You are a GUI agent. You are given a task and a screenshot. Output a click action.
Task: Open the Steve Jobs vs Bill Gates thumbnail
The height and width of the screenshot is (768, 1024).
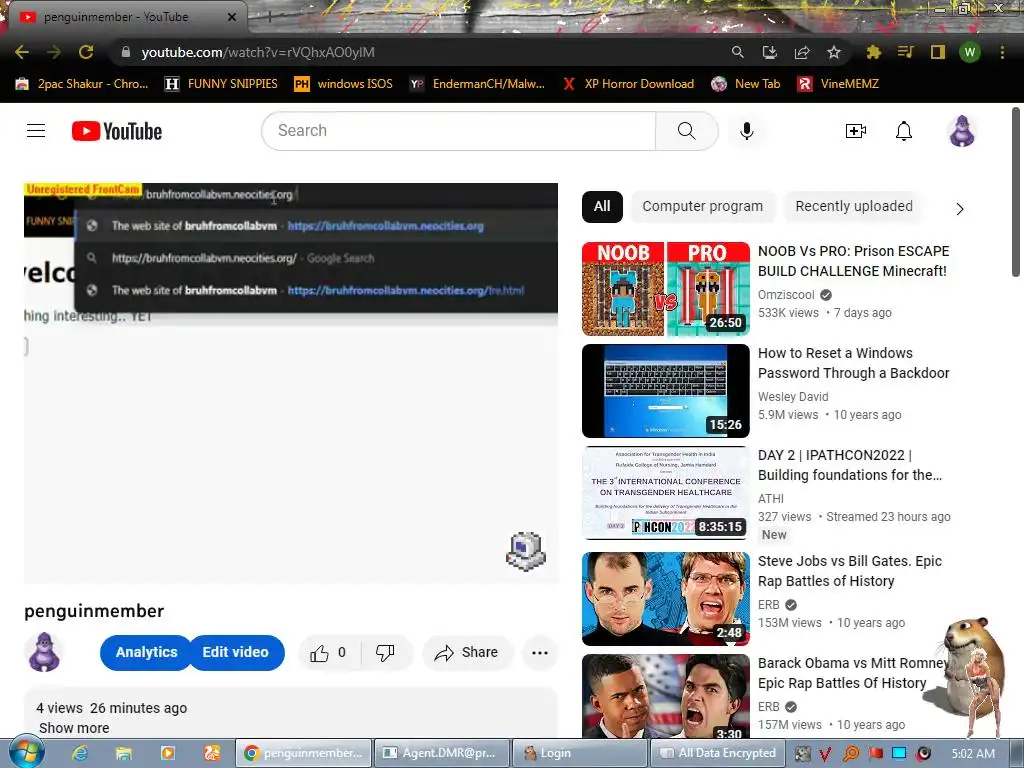665,599
